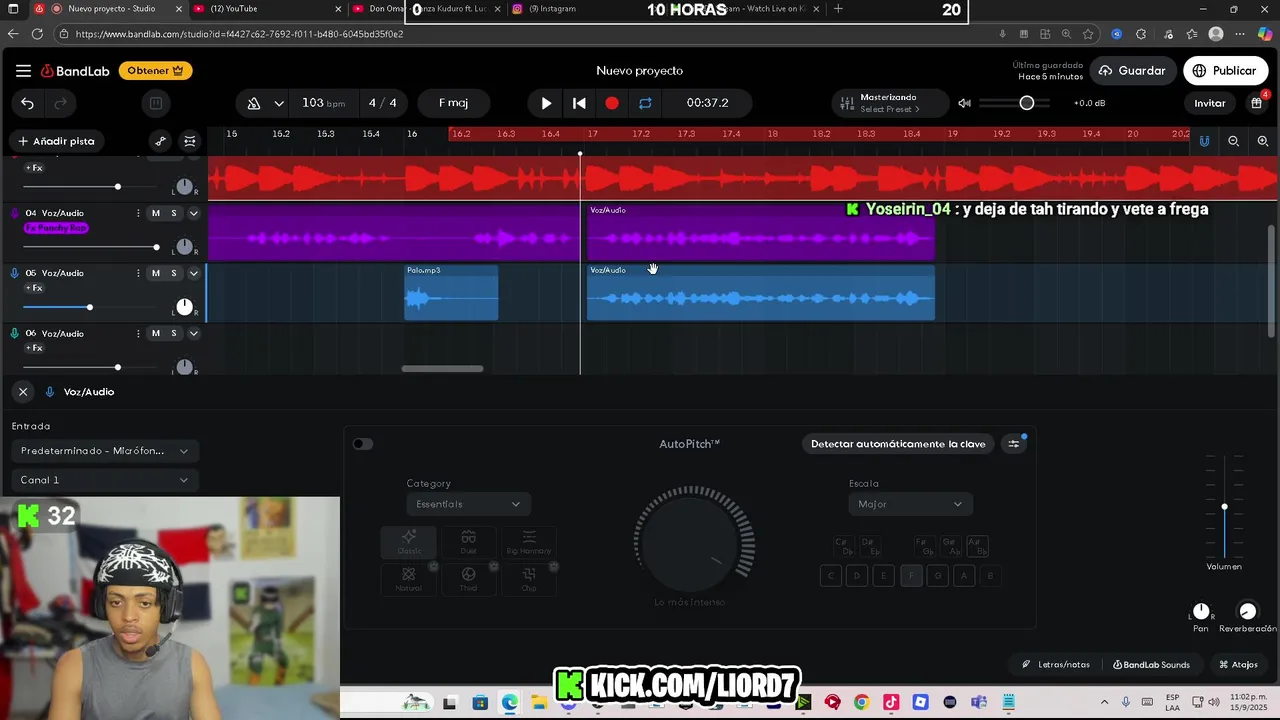Click the Guardar save button
Screen dimensions: 1280x720
(1133, 71)
